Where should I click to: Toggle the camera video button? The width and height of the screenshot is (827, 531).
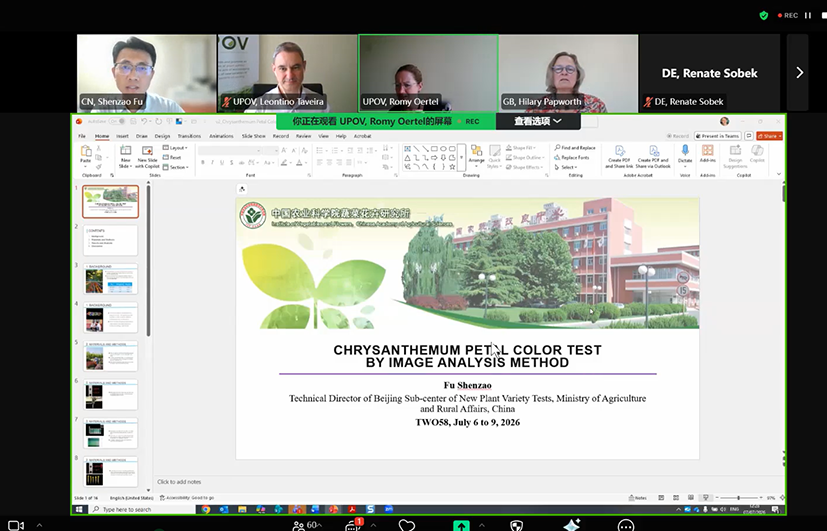(16, 525)
